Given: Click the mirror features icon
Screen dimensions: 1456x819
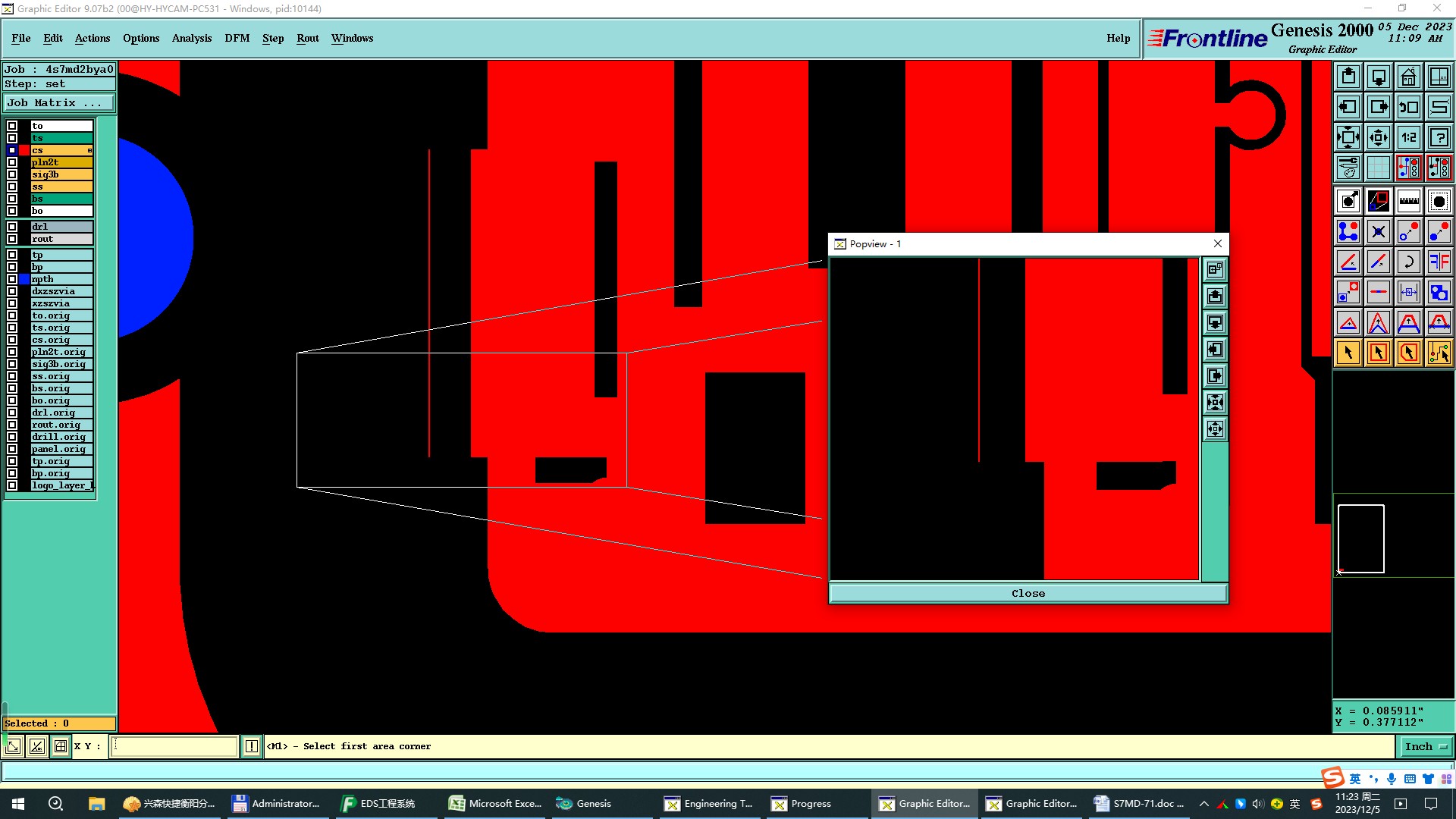Looking at the screenshot, I should click(x=1439, y=262).
